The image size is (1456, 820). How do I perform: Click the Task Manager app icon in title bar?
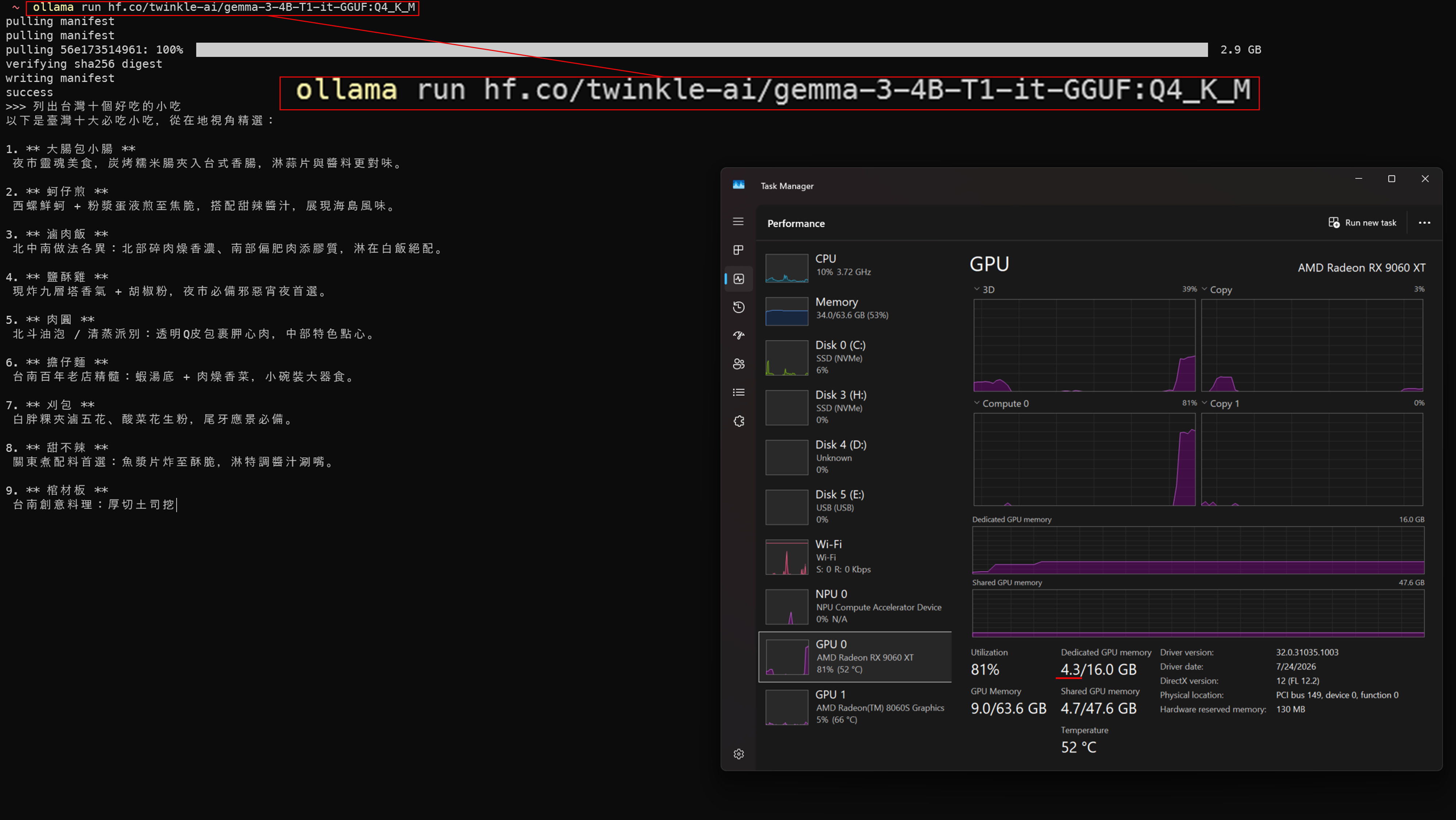[x=739, y=185]
